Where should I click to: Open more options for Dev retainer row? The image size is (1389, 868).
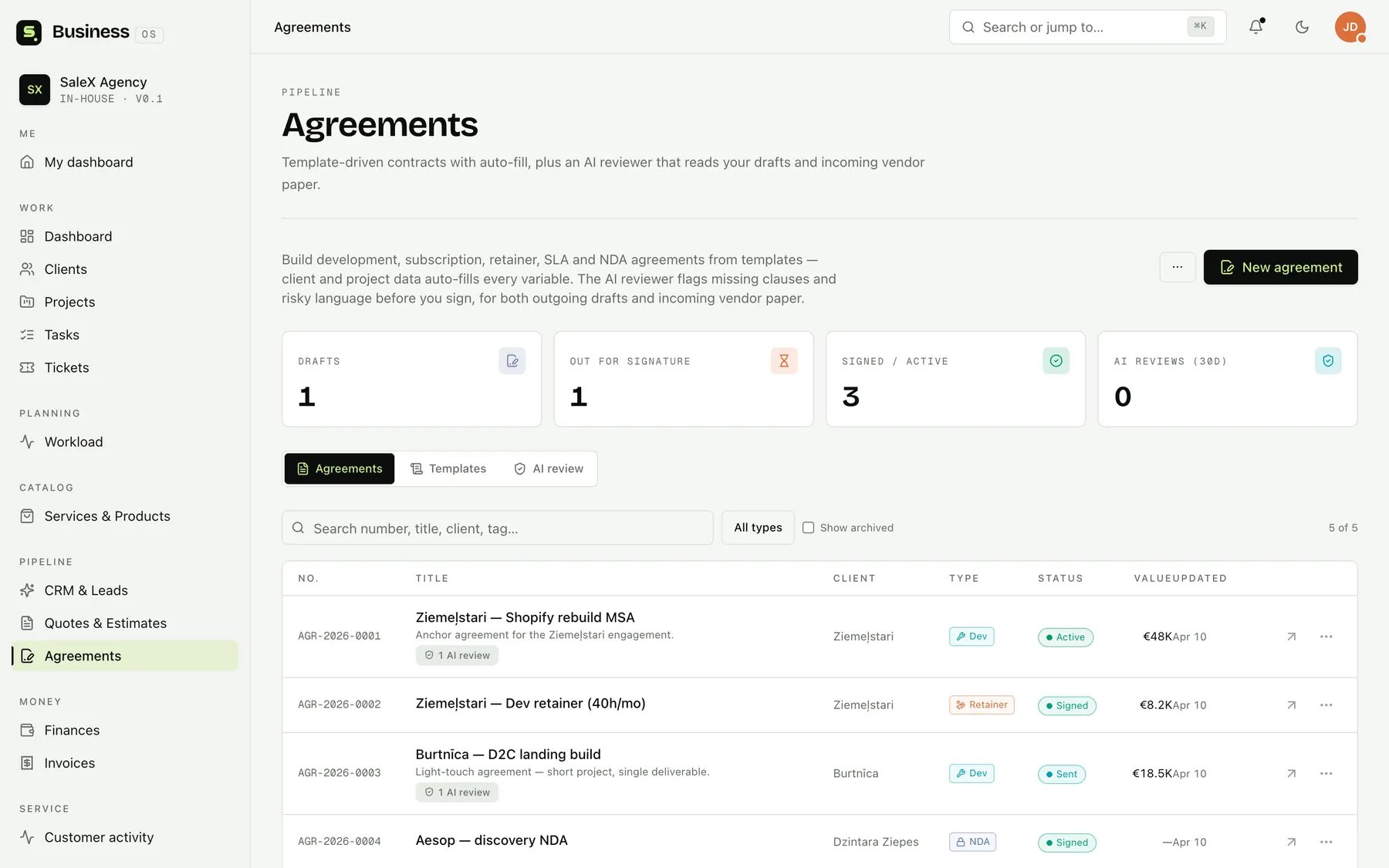(1326, 705)
